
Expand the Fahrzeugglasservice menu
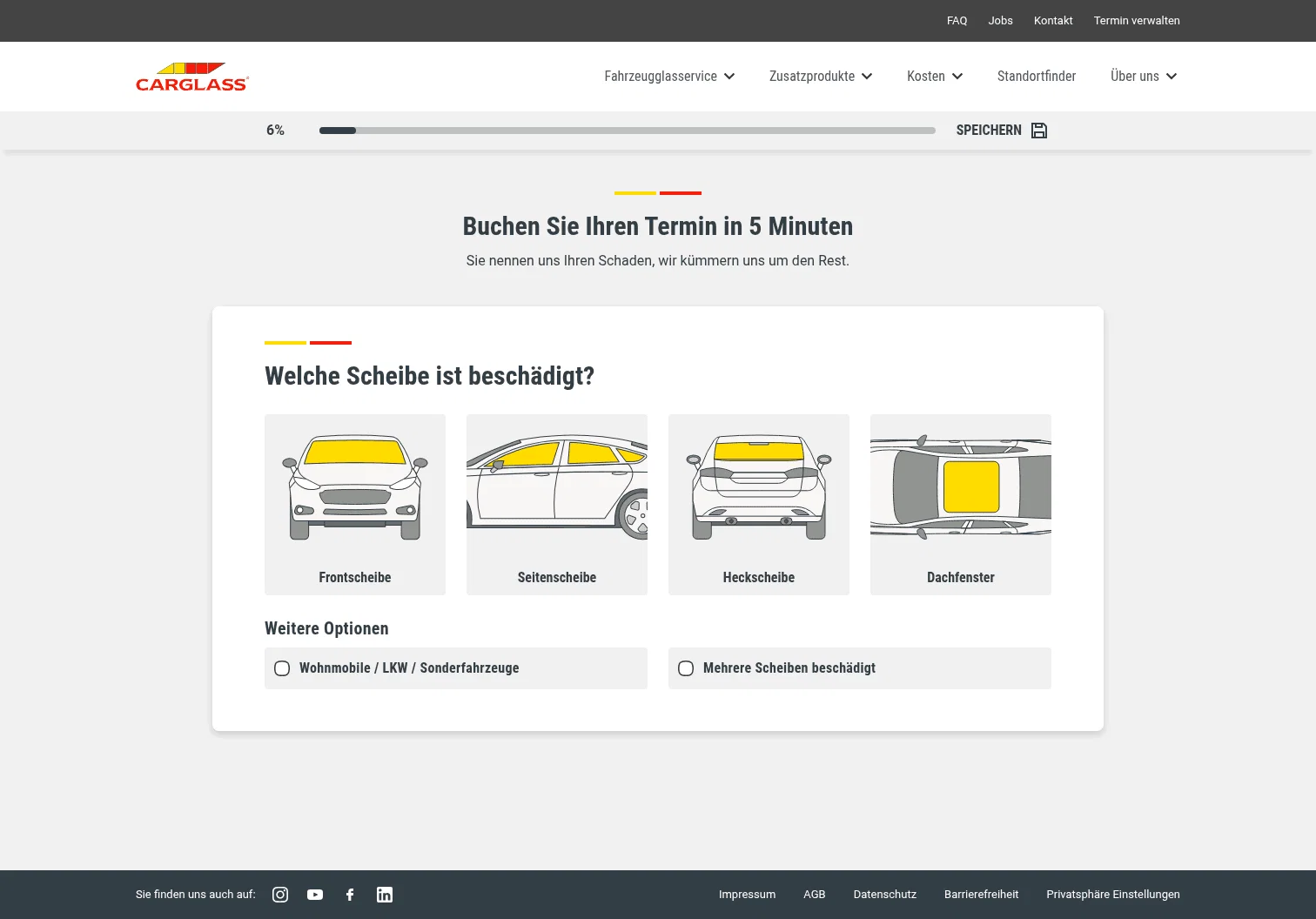(669, 77)
